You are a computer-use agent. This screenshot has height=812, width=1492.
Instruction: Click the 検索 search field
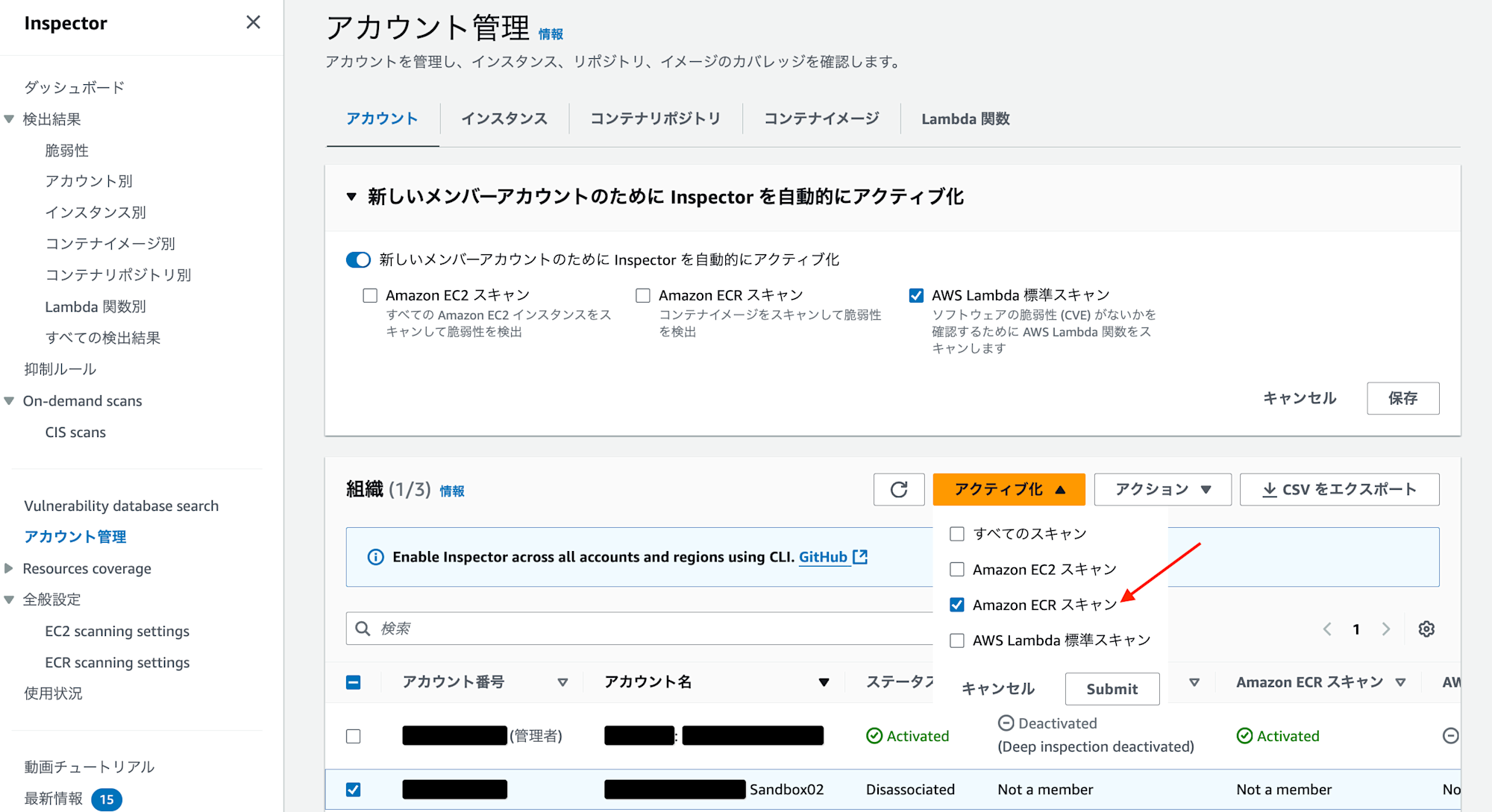[639, 629]
